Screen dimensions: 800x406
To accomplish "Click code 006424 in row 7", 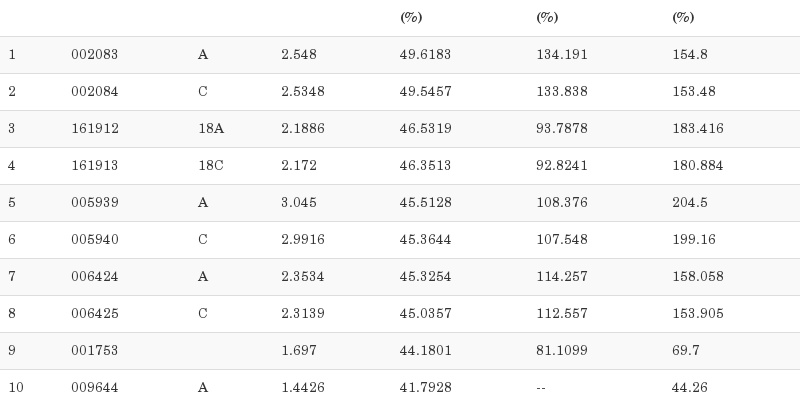I will pyautogui.click(x=94, y=277).
